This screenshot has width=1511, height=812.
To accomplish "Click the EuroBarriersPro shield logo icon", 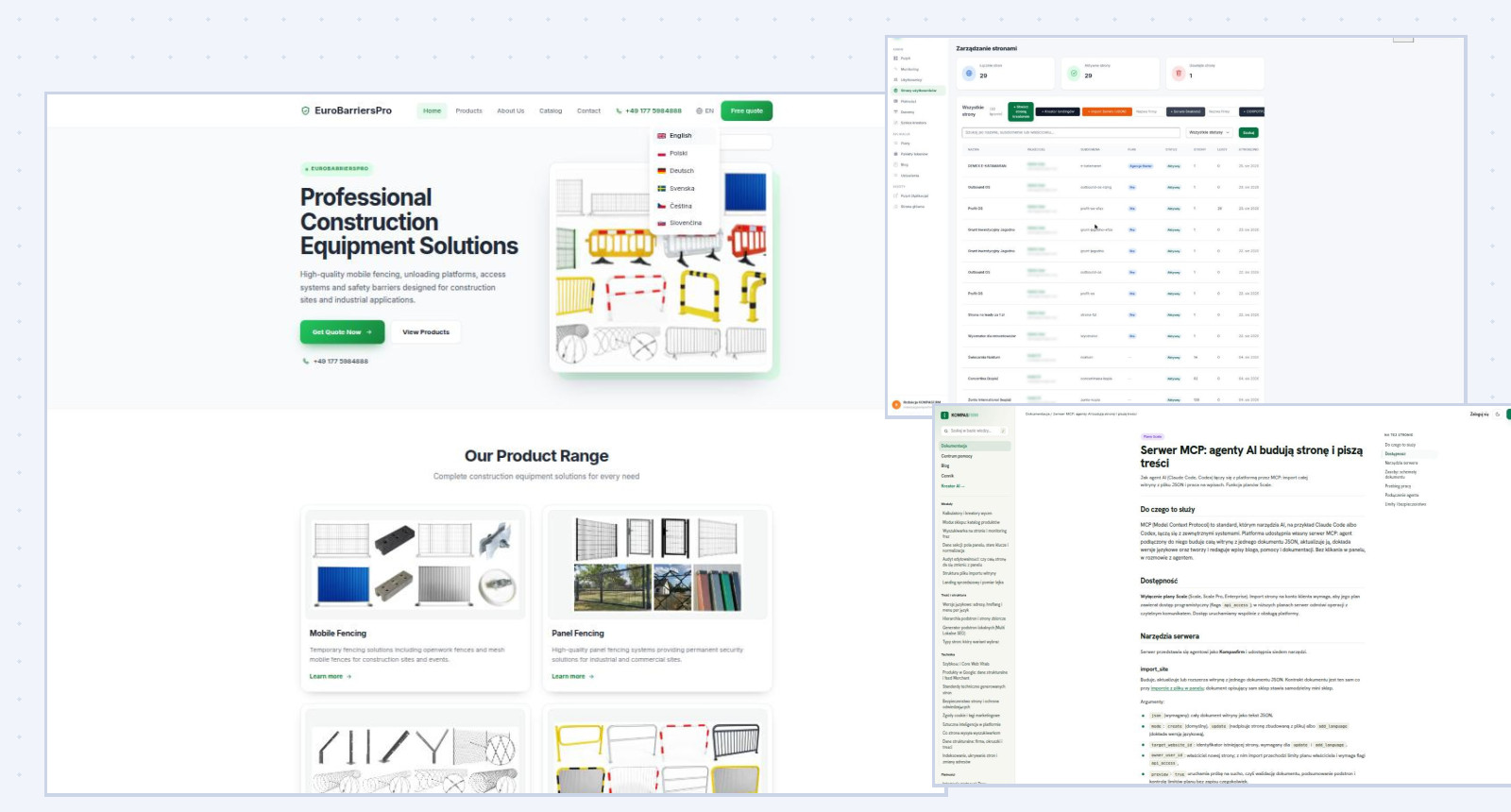I will [x=305, y=110].
